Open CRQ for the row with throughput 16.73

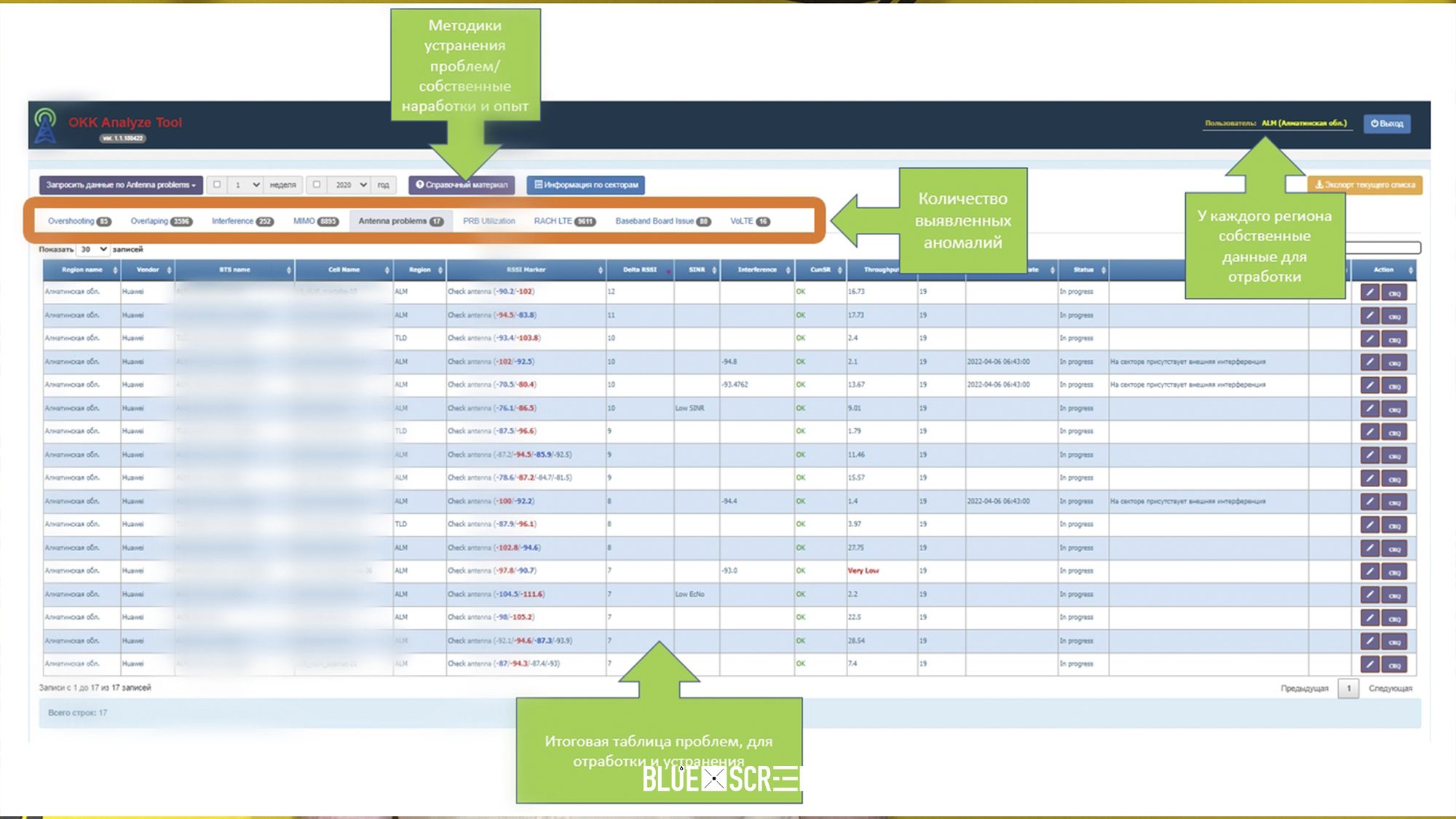(1394, 293)
